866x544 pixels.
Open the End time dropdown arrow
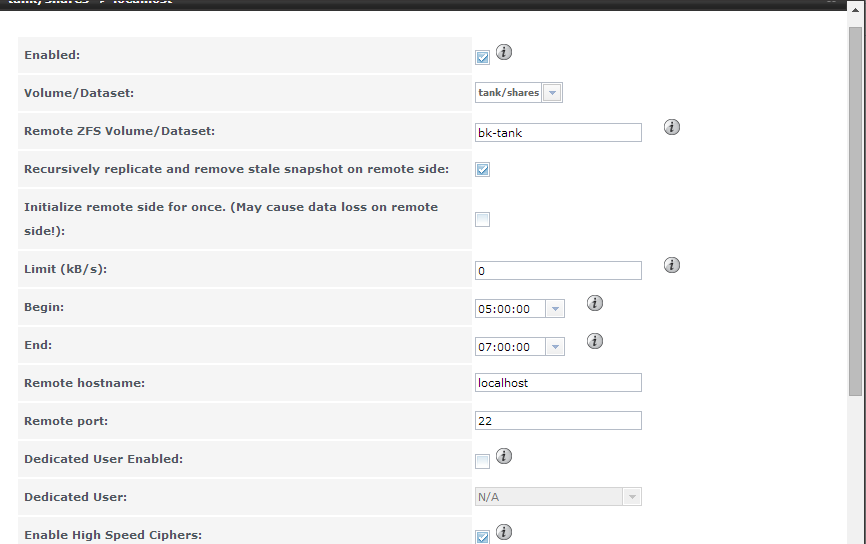point(555,347)
